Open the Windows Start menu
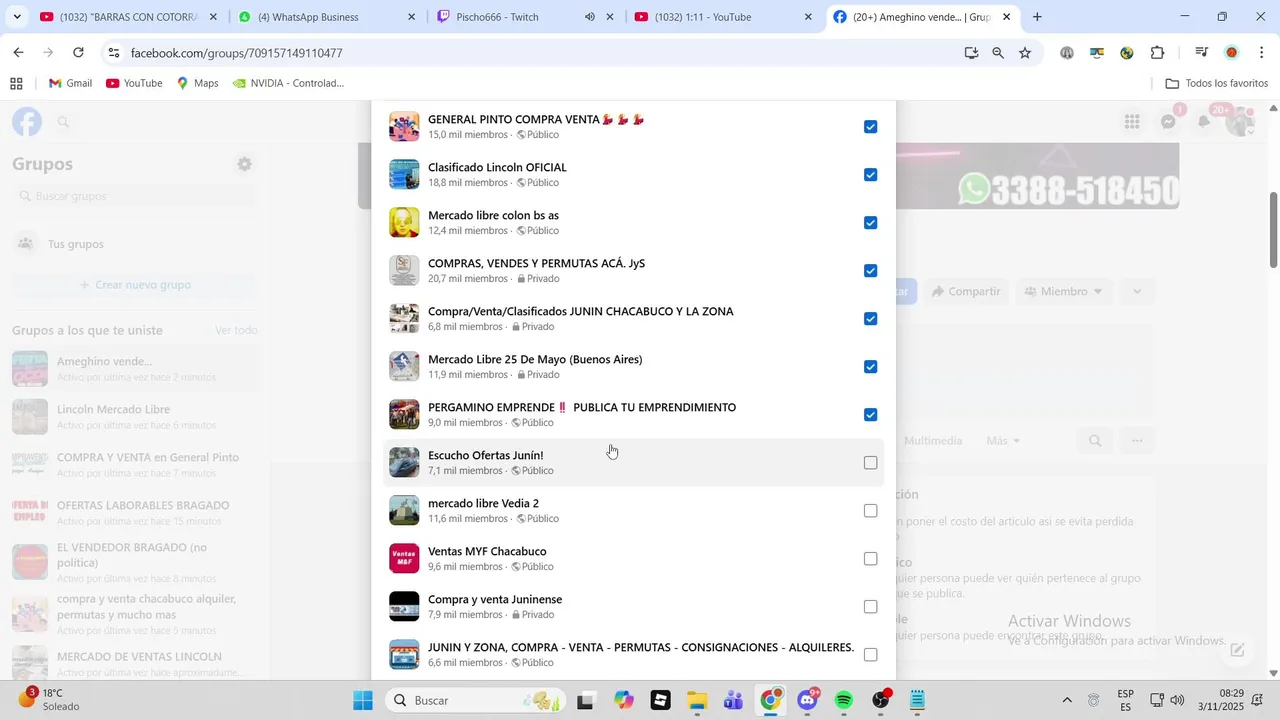1280x720 pixels. point(363,700)
